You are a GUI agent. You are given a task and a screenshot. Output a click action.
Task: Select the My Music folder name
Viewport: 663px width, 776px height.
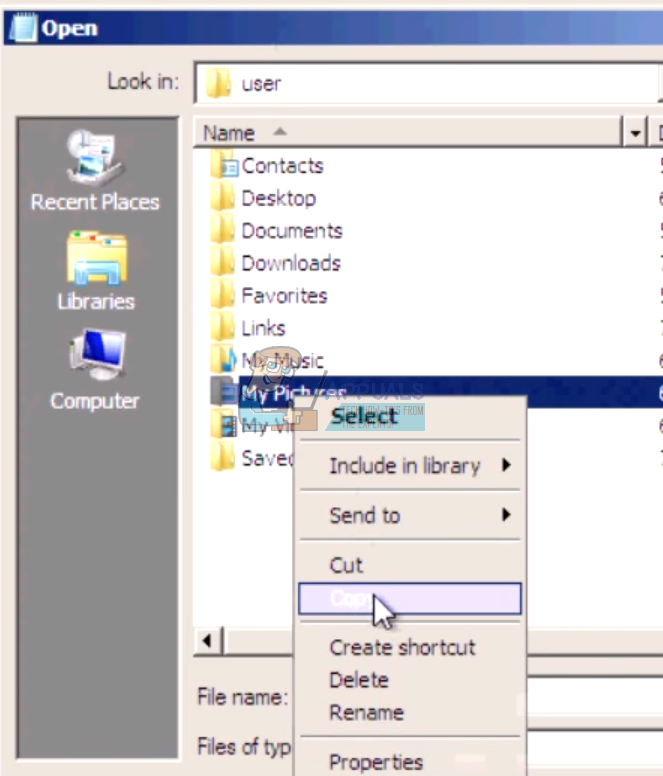click(283, 361)
